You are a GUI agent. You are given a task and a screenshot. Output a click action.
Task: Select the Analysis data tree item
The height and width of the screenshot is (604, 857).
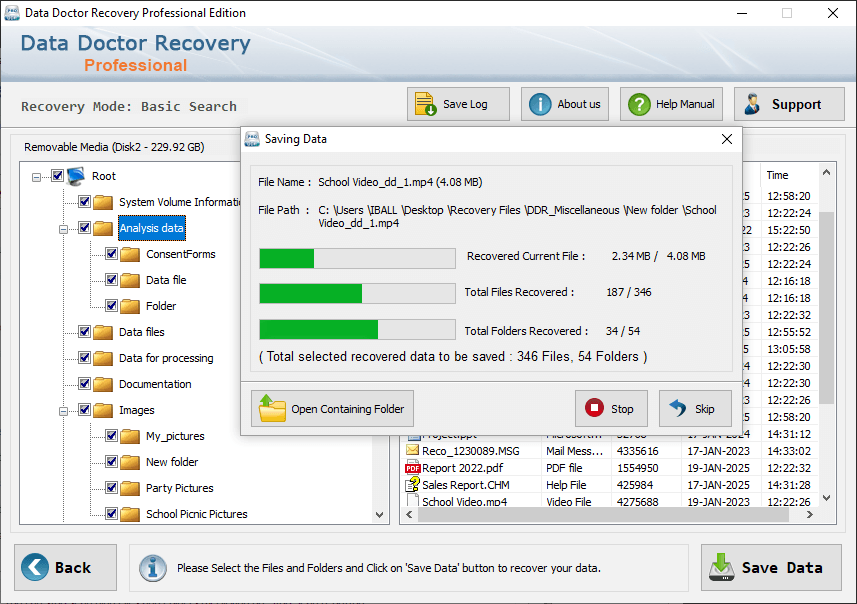tap(152, 228)
